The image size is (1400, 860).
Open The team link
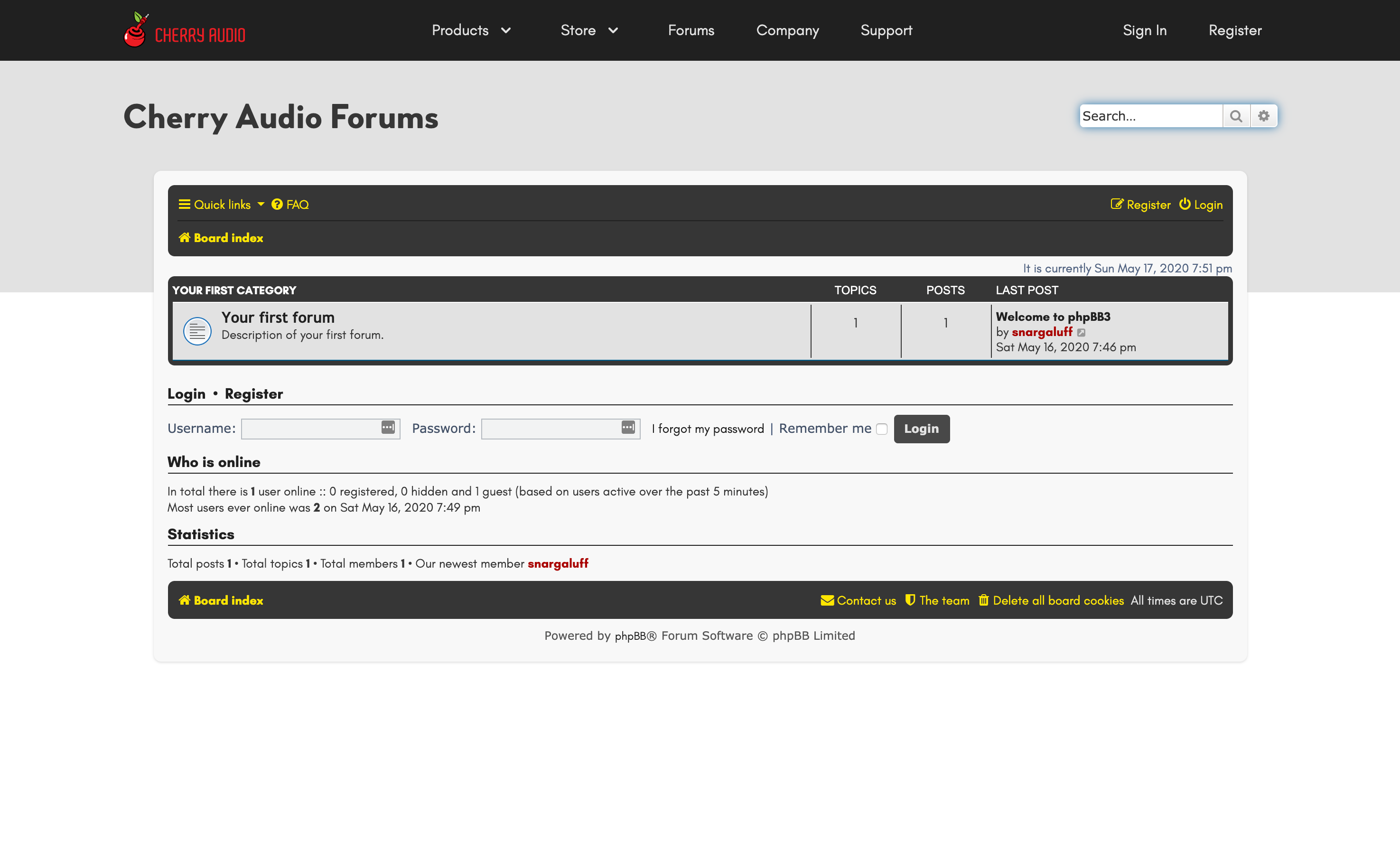point(937,601)
